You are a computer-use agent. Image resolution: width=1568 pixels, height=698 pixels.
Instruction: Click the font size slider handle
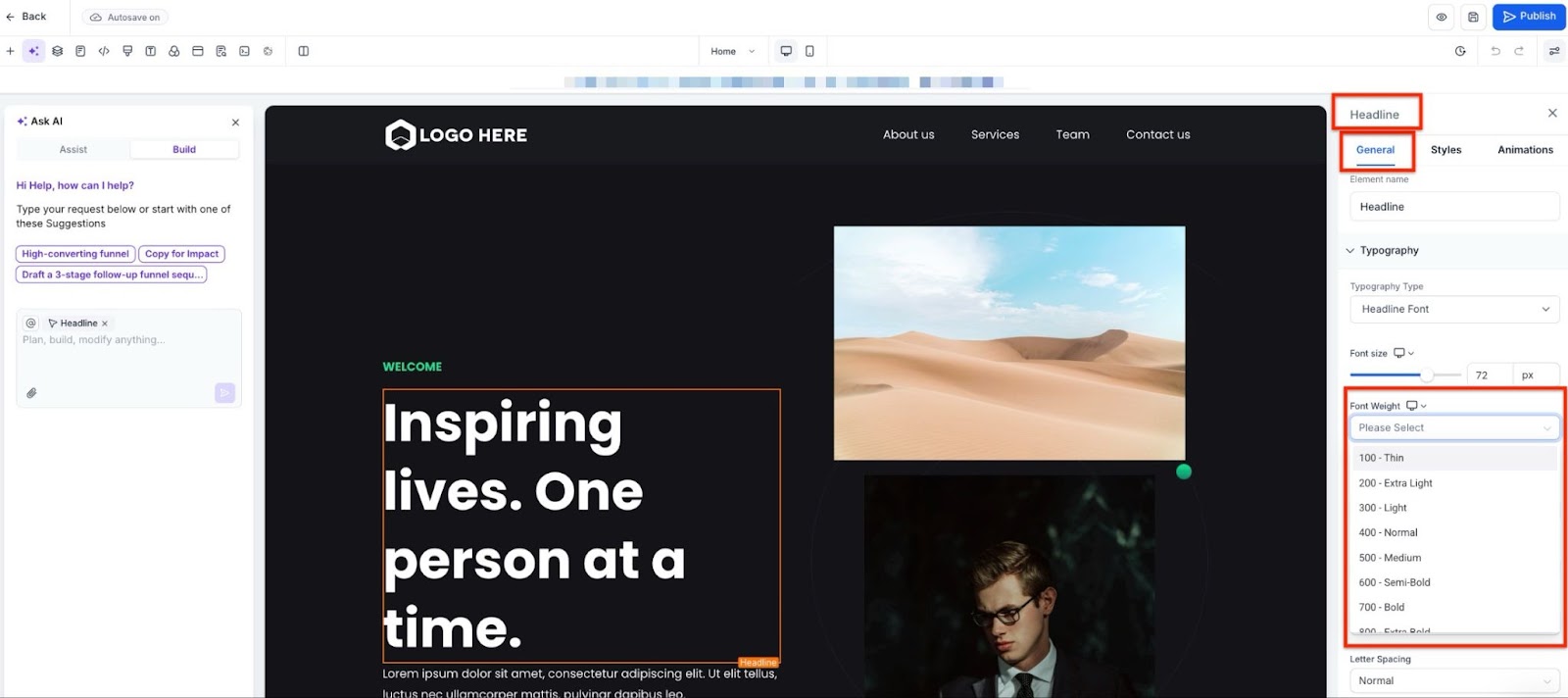pos(1428,375)
